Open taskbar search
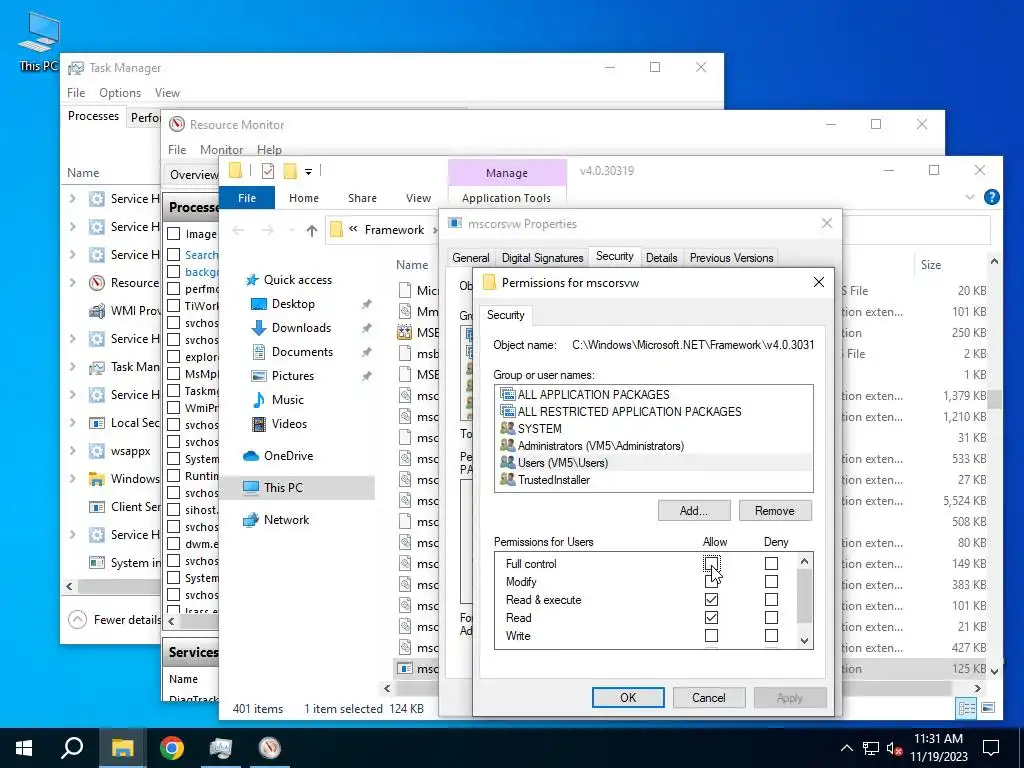 point(72,748)
